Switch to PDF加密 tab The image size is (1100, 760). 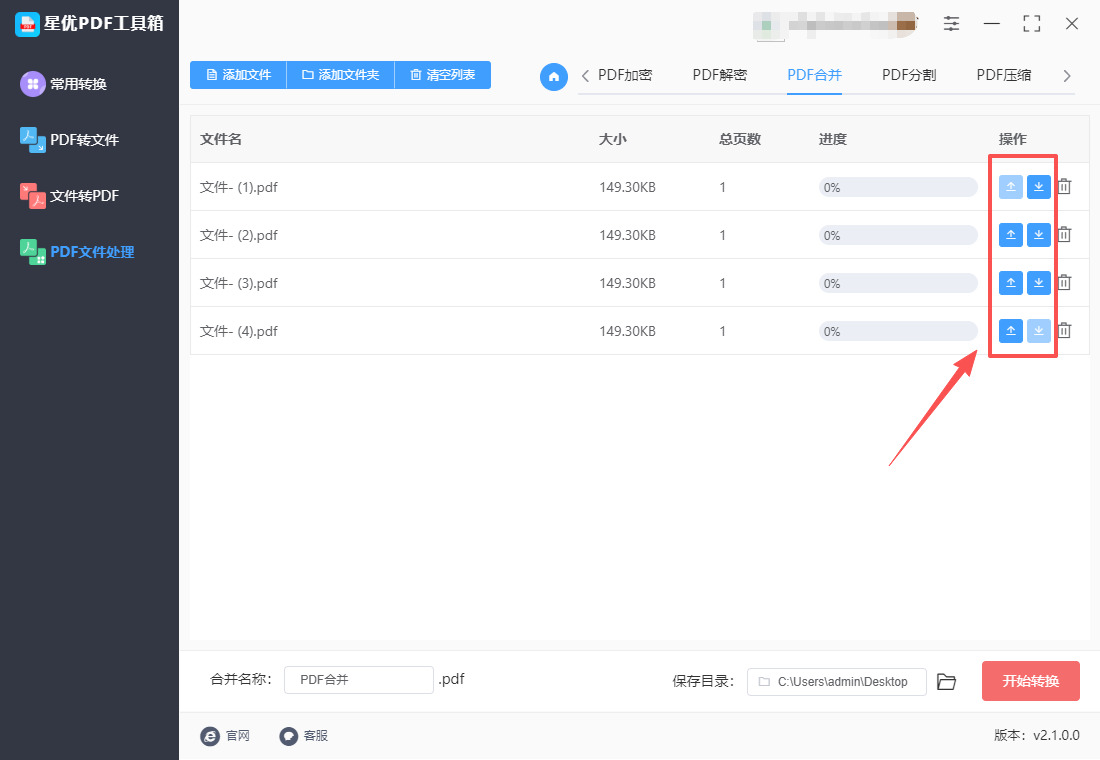(625, 75)
